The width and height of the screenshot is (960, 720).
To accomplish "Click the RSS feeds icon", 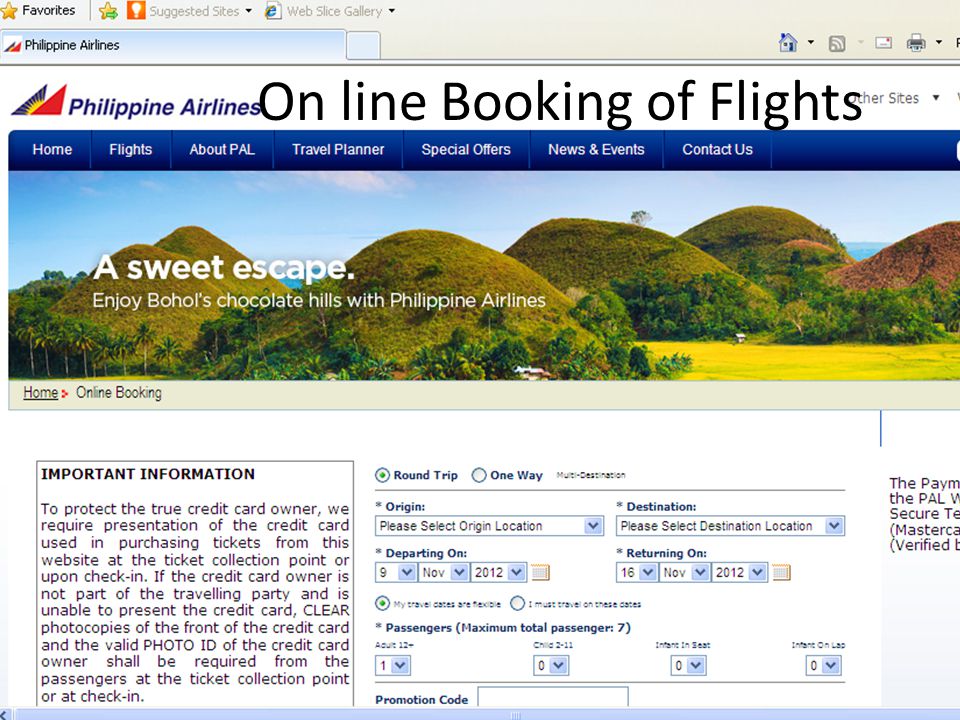I will tap(837, 43).
